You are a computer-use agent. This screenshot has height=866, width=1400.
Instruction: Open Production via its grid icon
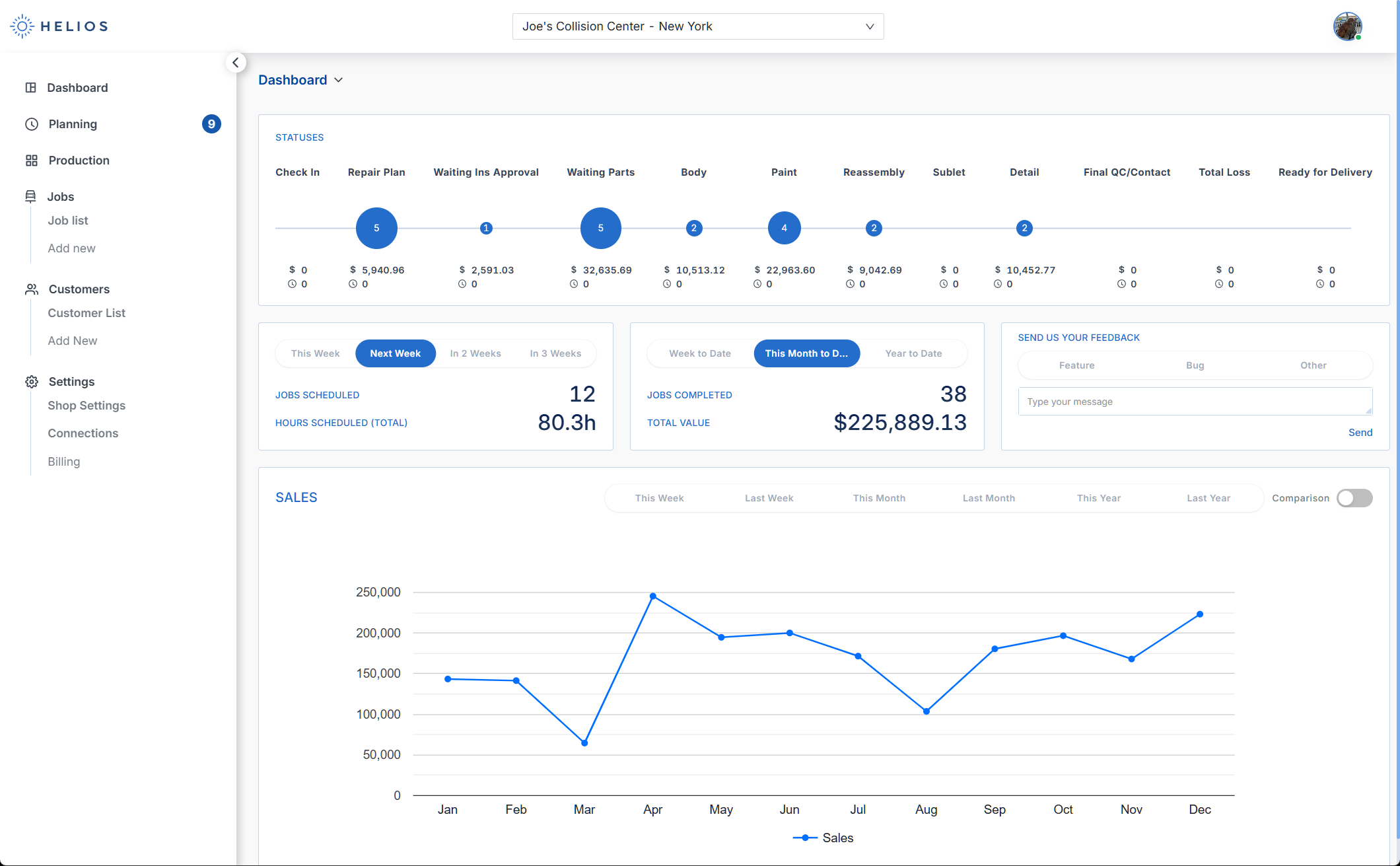[x=31, y=160]
